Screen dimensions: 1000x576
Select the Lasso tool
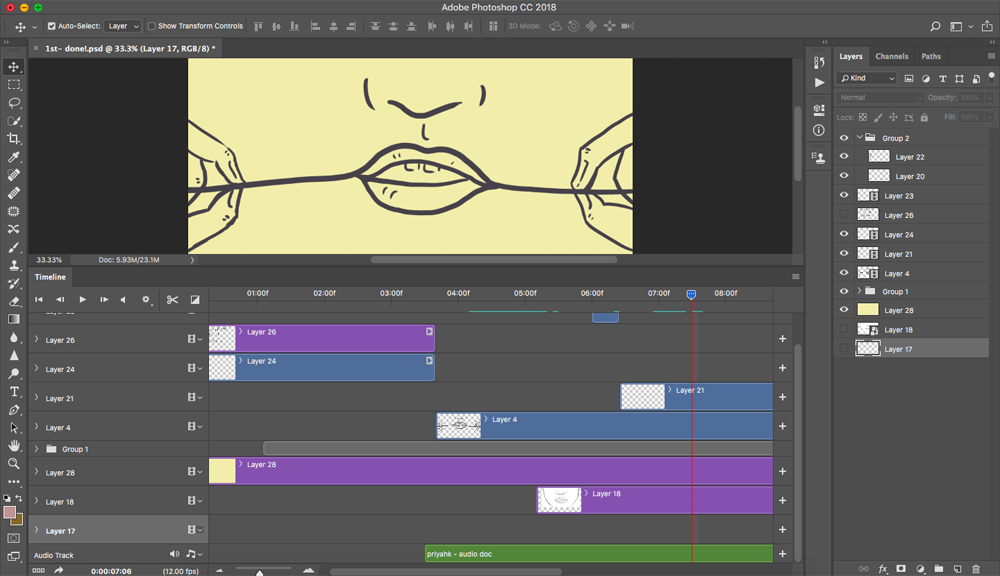14,103
